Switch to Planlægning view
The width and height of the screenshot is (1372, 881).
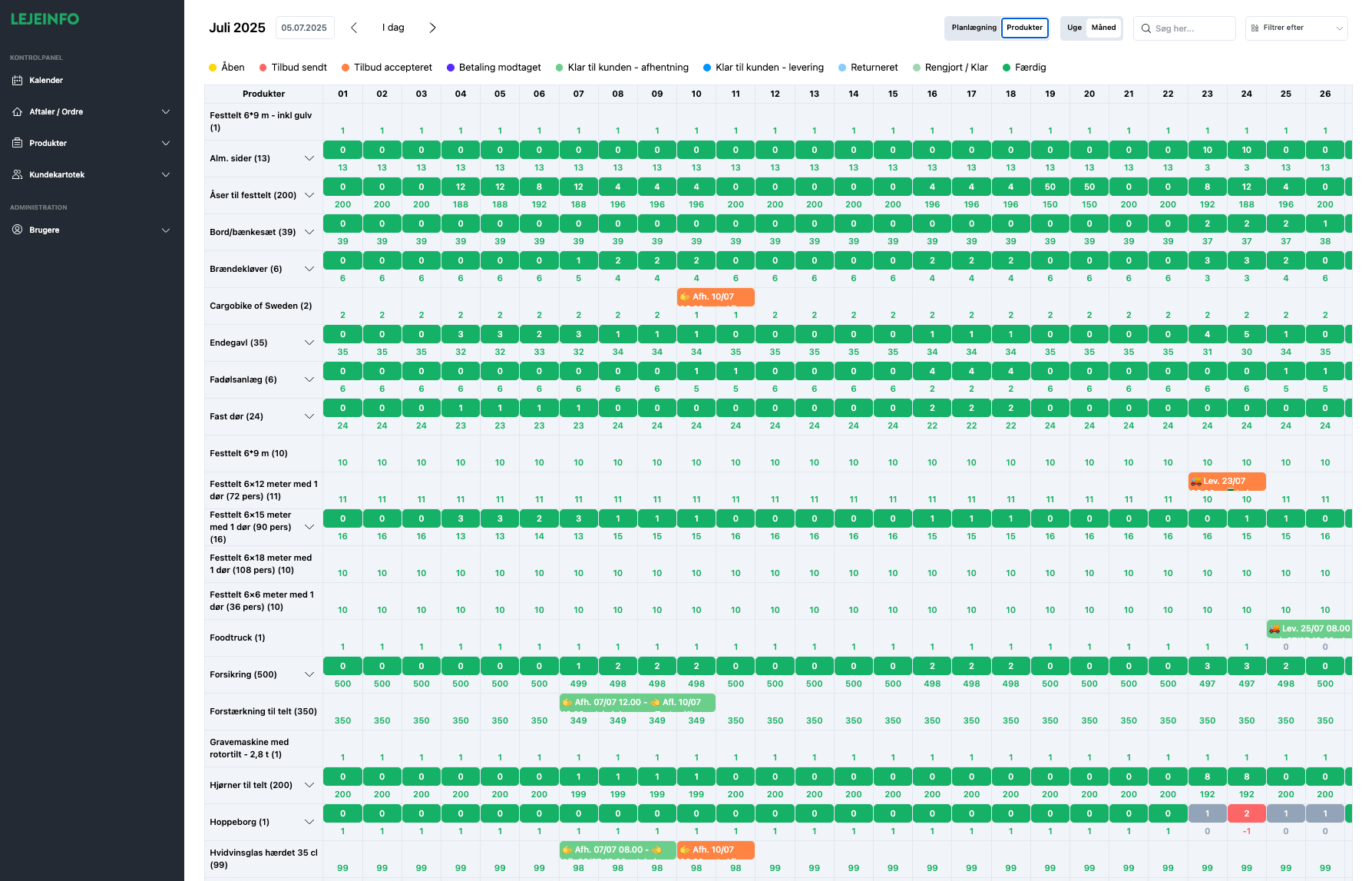[x=974, y=28]
